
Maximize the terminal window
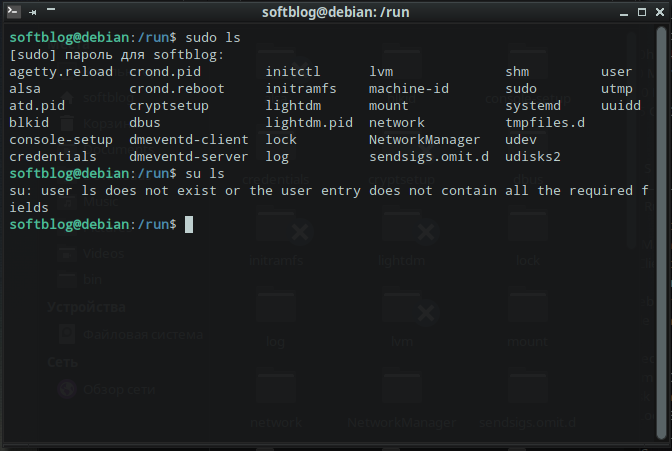(642, 12)
